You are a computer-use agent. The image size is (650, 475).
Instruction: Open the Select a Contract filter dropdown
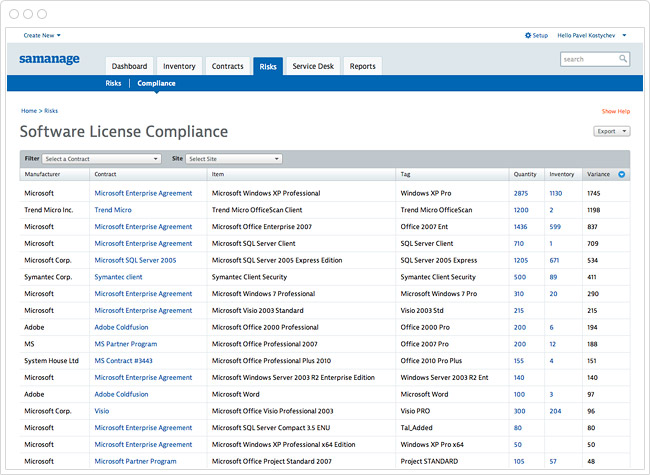[x=102, y=159]
